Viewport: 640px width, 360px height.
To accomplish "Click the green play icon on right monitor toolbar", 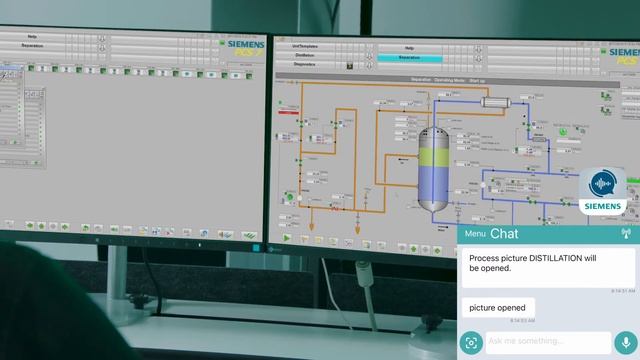I will pyautogui.click(x=287, y=238).
